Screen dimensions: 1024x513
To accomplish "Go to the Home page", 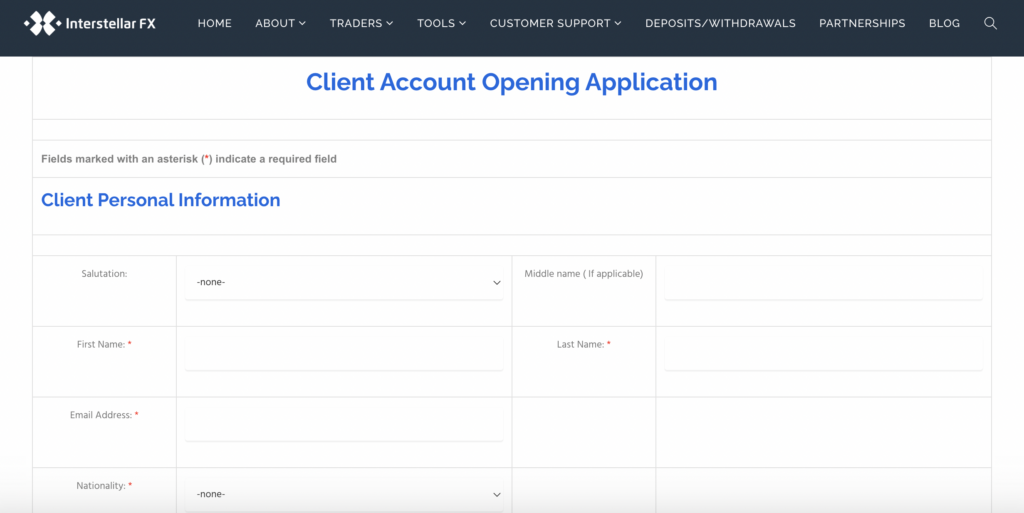I will (214, 23).
